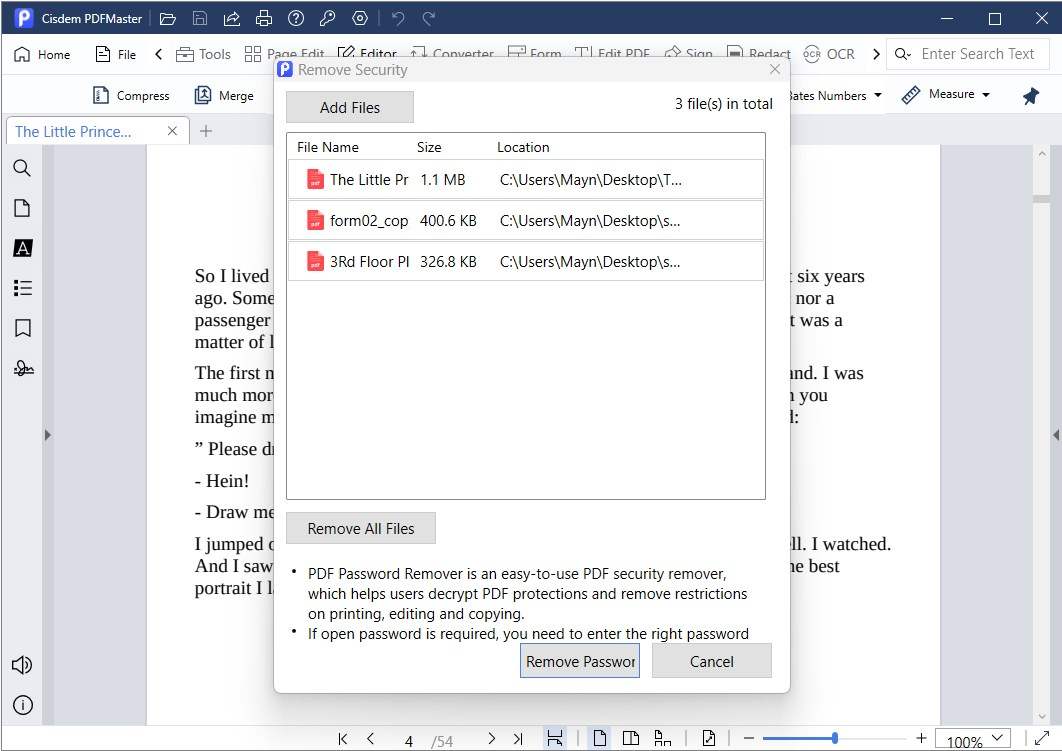Go to the last page
Image resolution: width=1062 pixels, height=751 pixels.
pyautogui.click(x=518, y=739)
